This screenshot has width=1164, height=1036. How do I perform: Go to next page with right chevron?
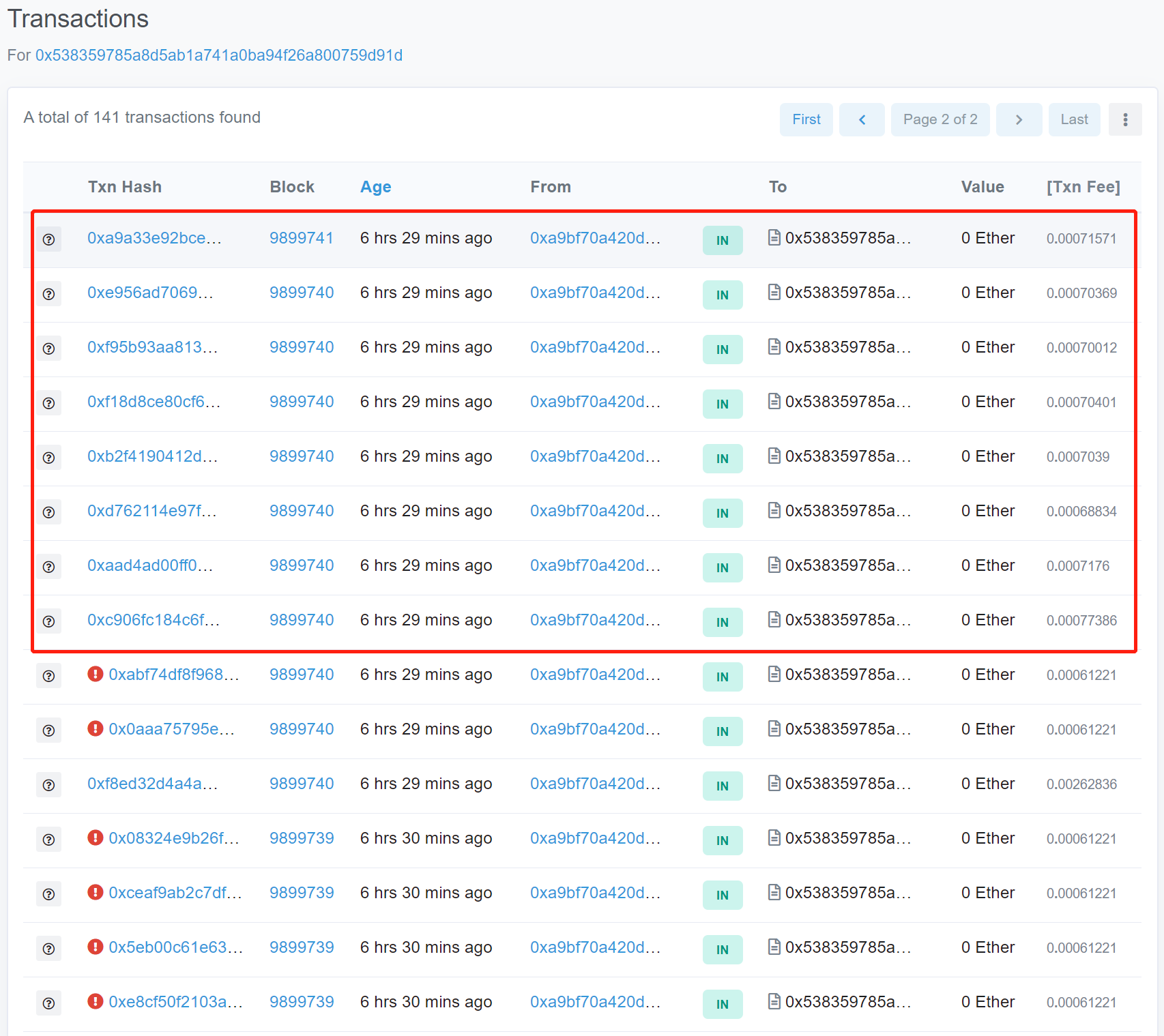pyautogui.click(x=1019, y=120)
